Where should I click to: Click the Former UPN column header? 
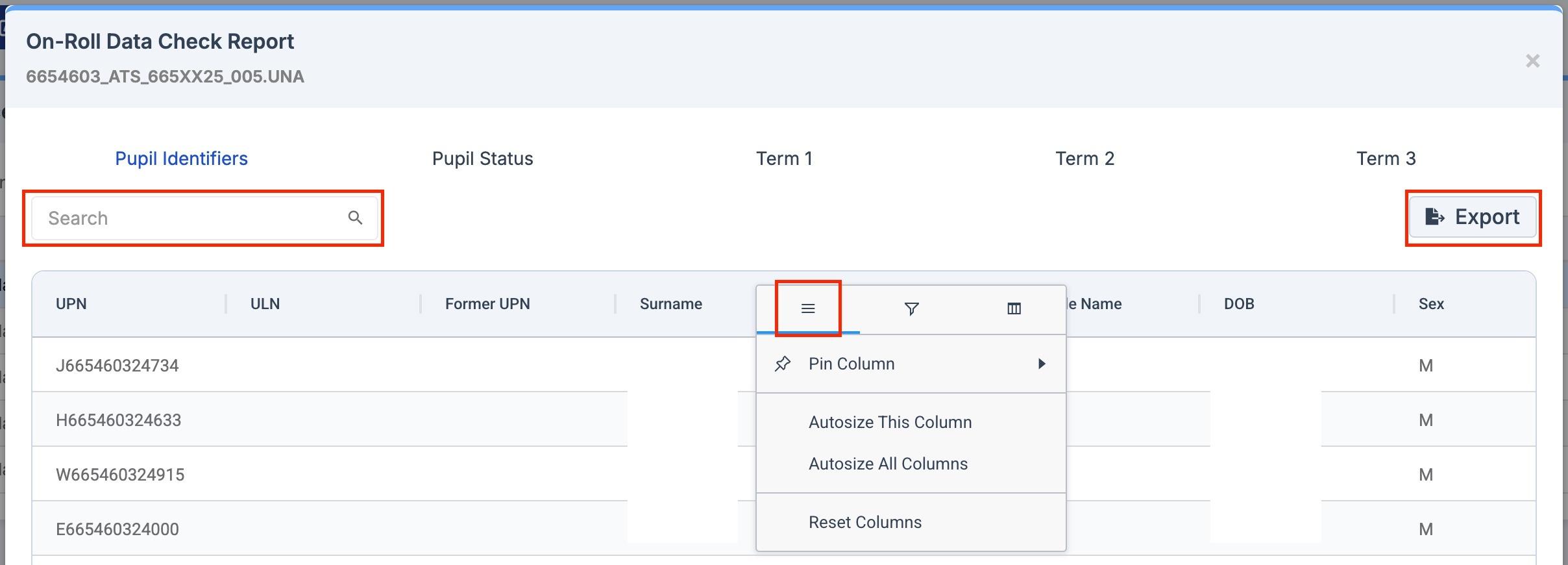tap(487, 304)
